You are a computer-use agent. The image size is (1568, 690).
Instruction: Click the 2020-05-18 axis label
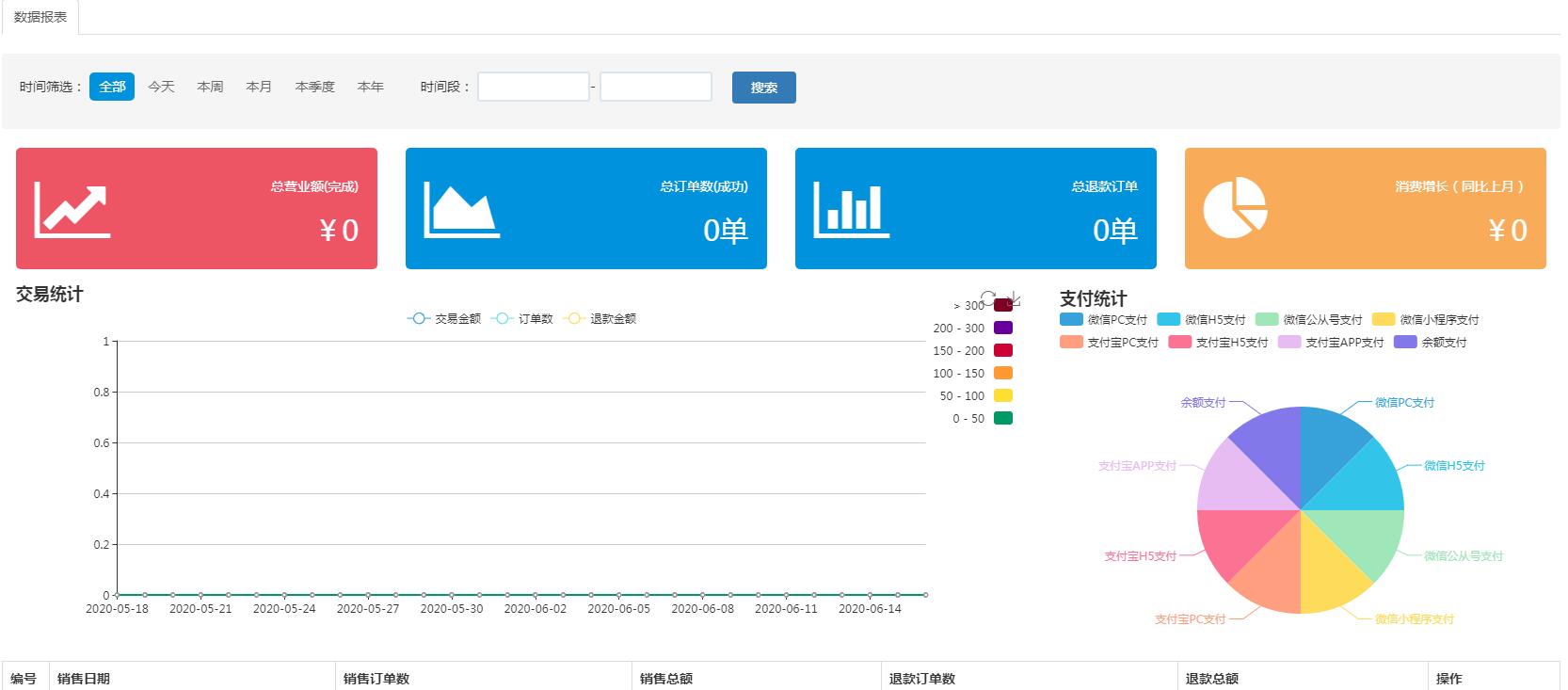(117, 609)
